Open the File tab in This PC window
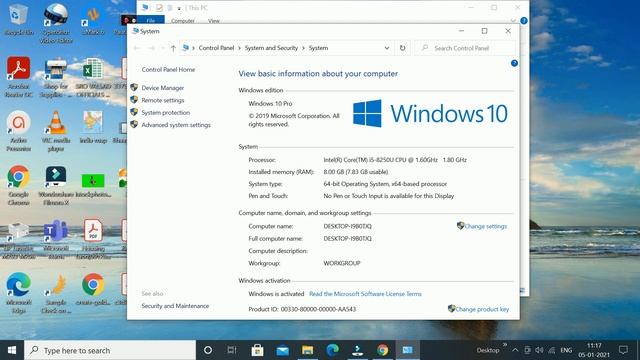 pos(151,20)
